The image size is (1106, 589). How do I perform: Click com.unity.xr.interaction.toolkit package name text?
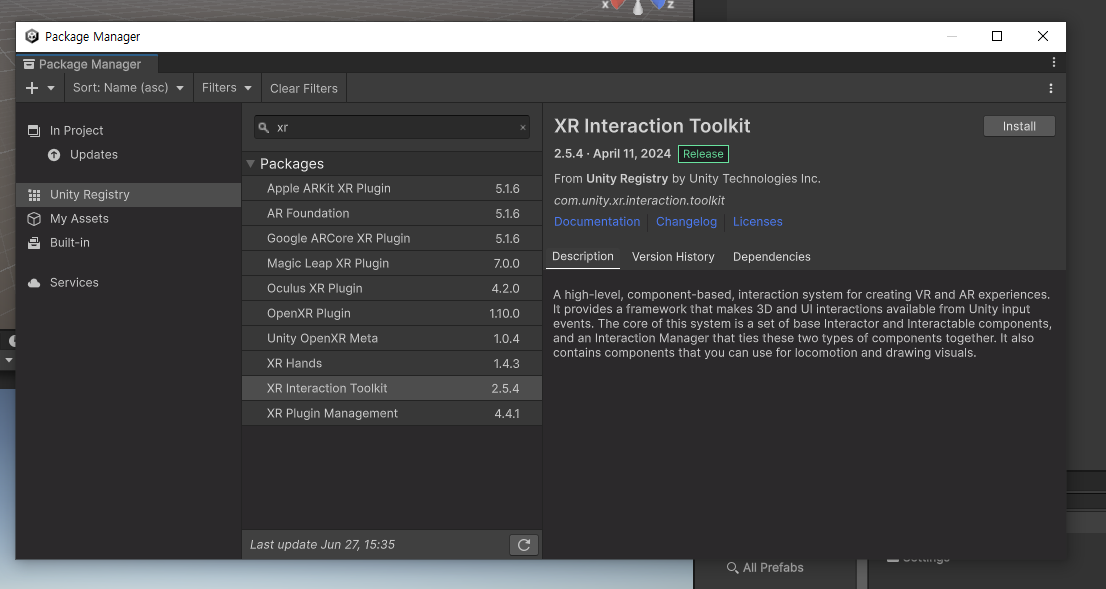click(639, 201)
